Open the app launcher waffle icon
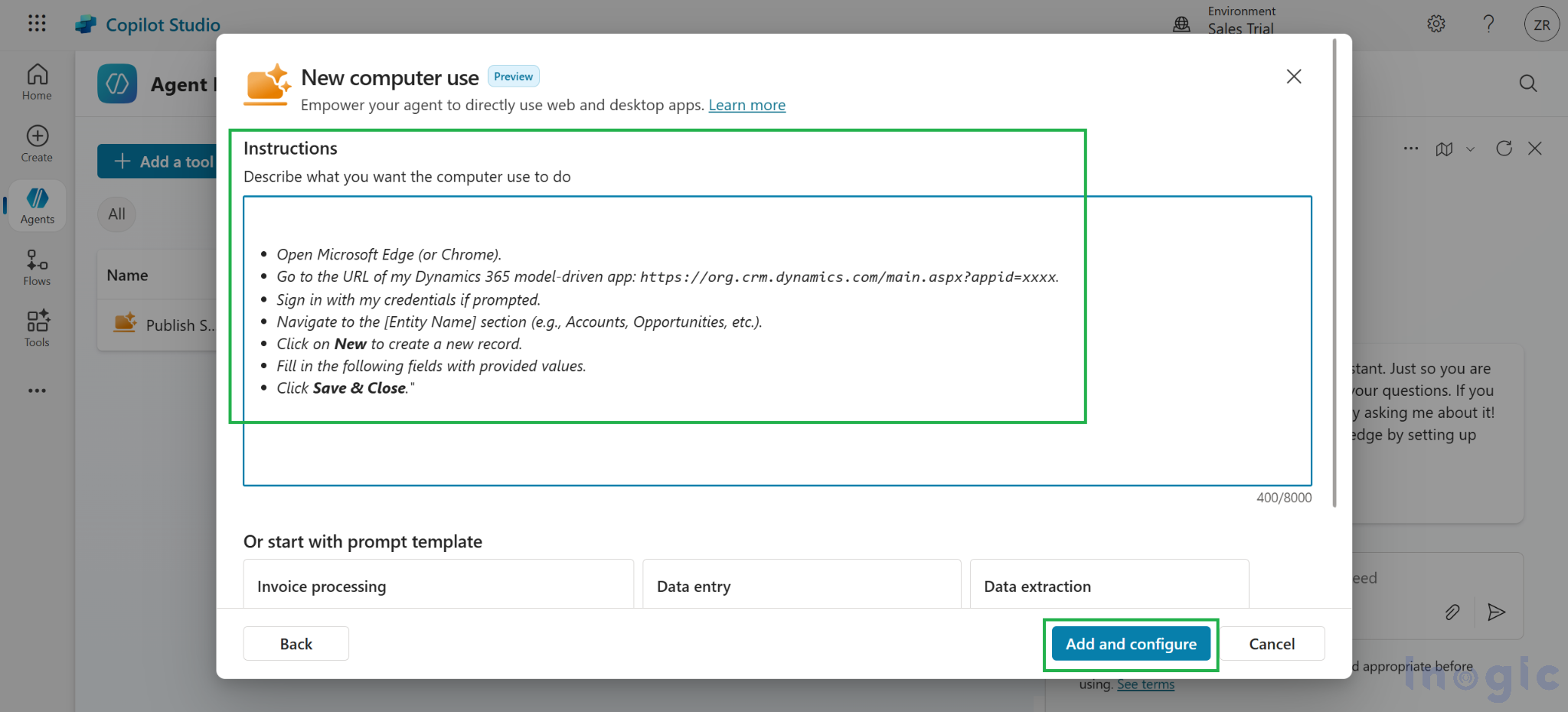Image resolution: width=1568 pixels, height=712 pixels. click(37, 23)
